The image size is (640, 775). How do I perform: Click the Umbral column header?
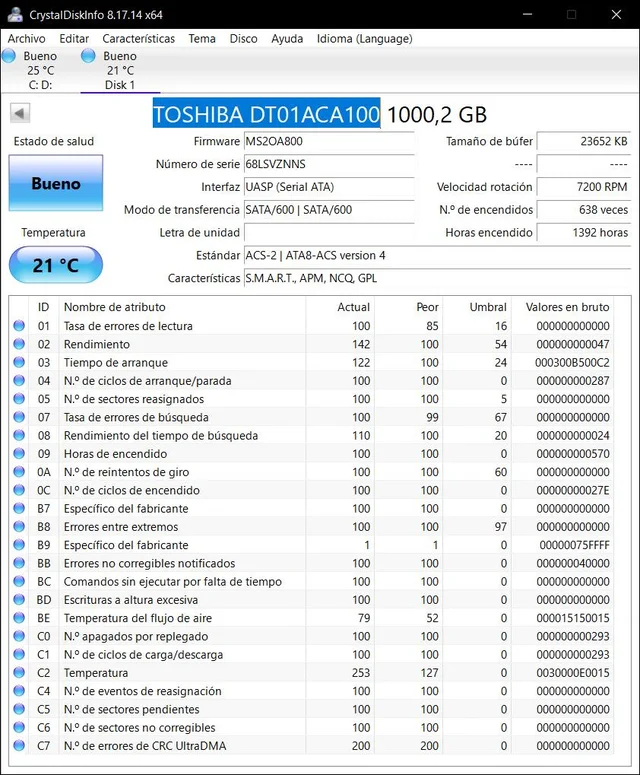(x=477, y=307)
